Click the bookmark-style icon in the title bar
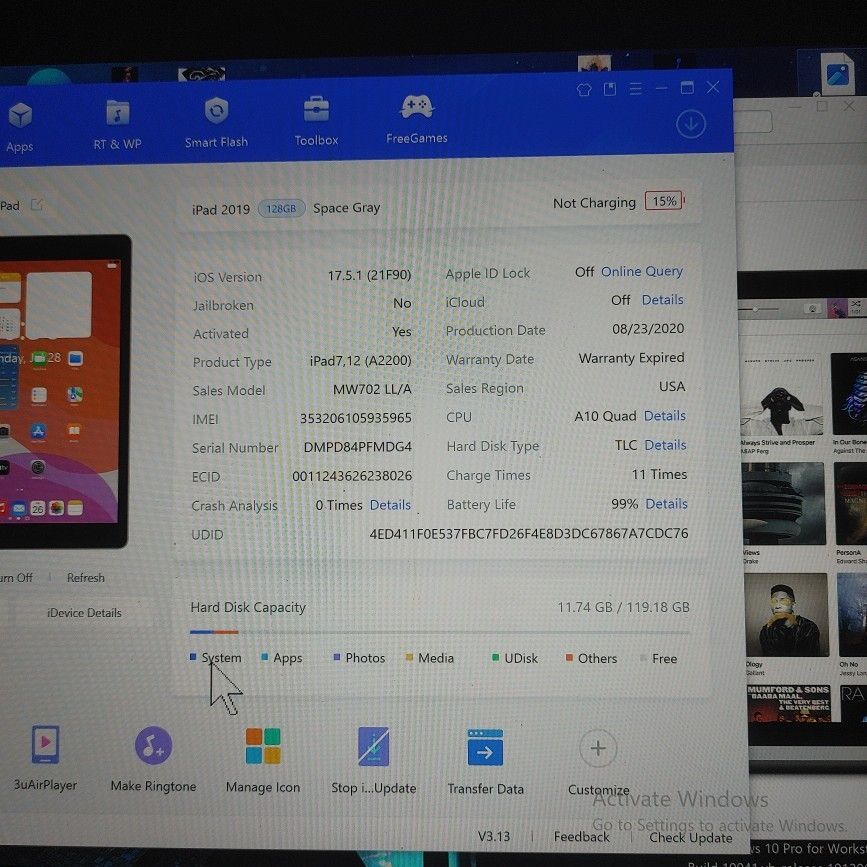Viewport: 867px width, 867px height. coord(610,89)
